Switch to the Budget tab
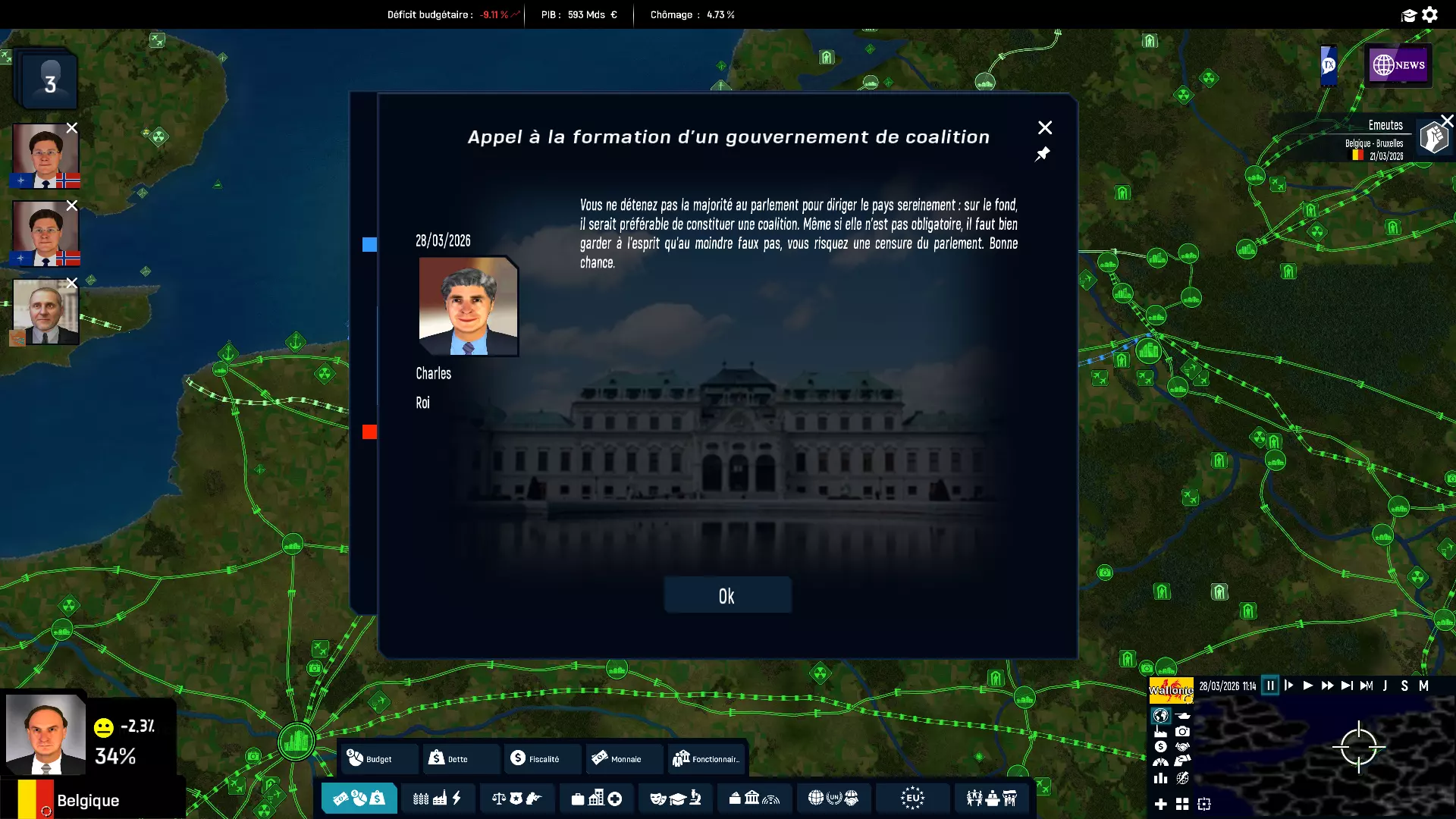The width and height of the screenshot is (1456, 819). click(x=378, y=759)
